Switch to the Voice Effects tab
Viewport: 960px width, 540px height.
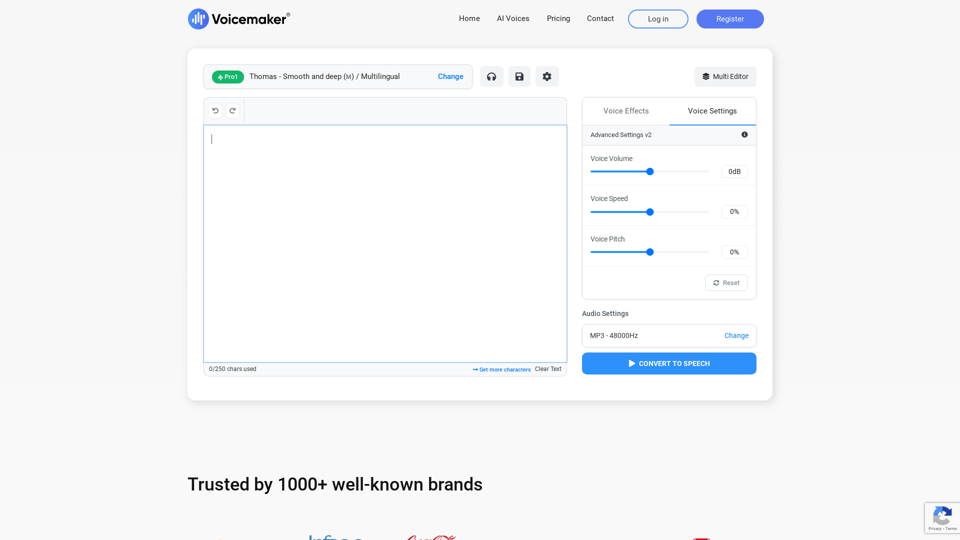click(626, 111)
